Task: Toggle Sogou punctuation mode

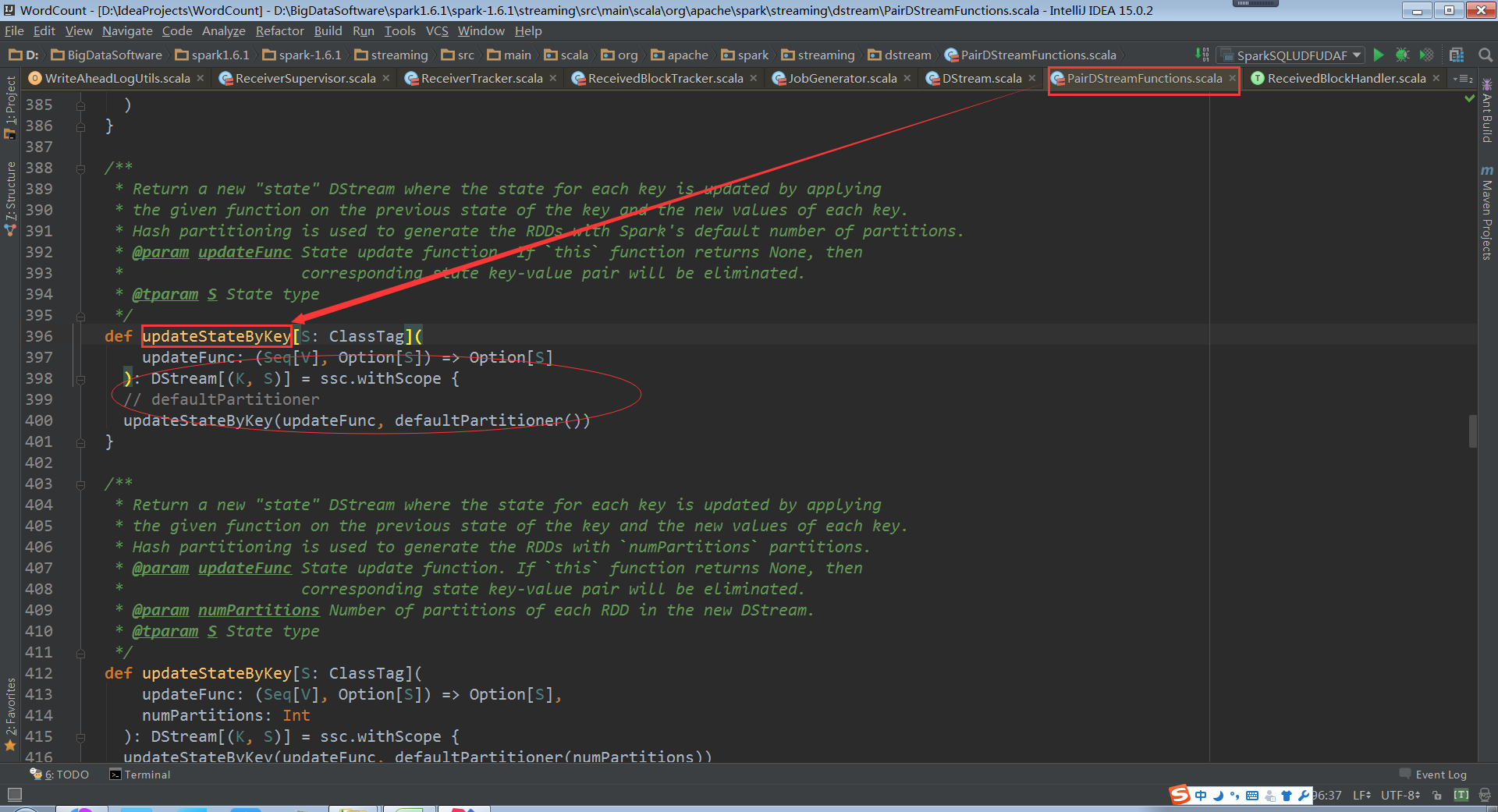Action: 1234,796
